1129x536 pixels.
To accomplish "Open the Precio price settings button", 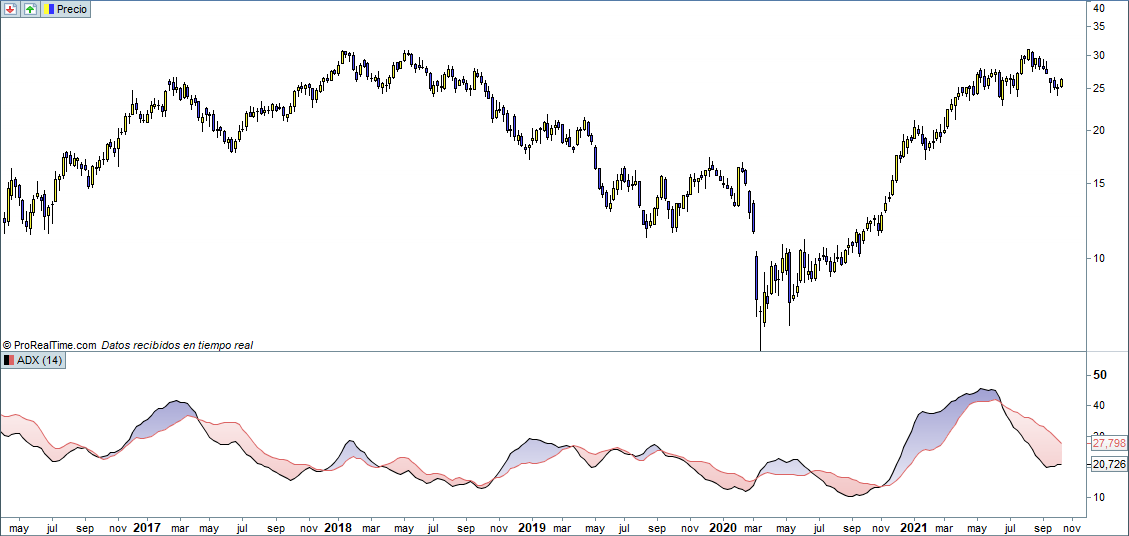I will pos(66,9).
